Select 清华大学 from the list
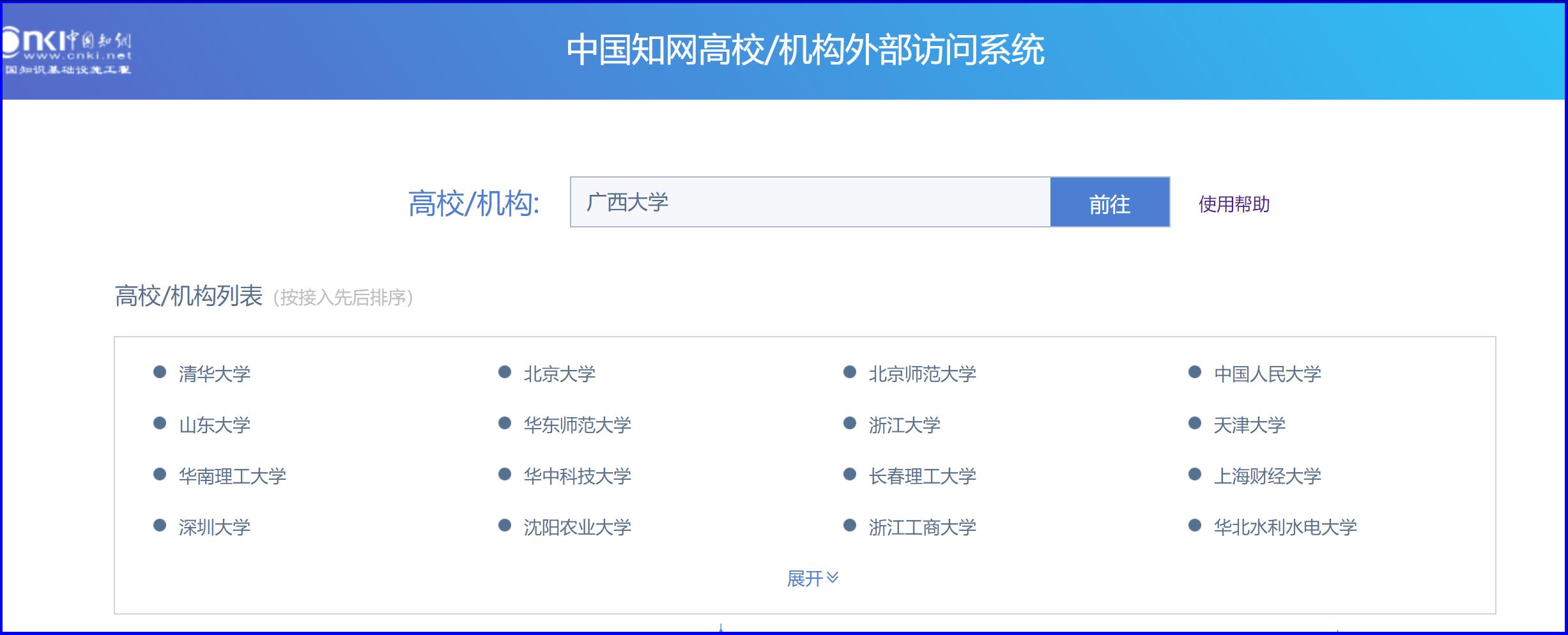Image resolution: width=1568 pixels, height=635 pixels. (215, 374)
